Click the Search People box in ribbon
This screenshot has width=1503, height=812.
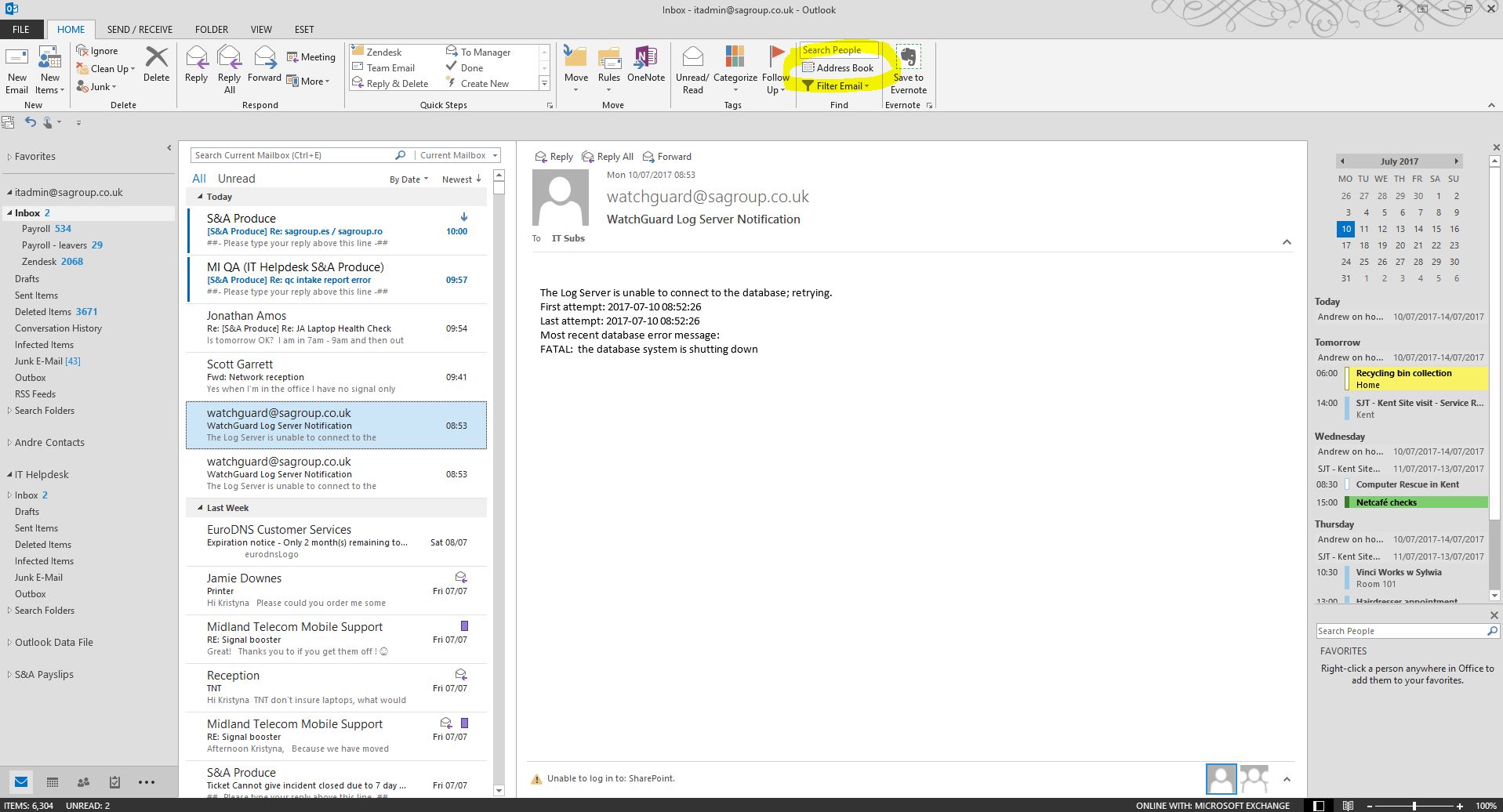[x=839, y=50]
